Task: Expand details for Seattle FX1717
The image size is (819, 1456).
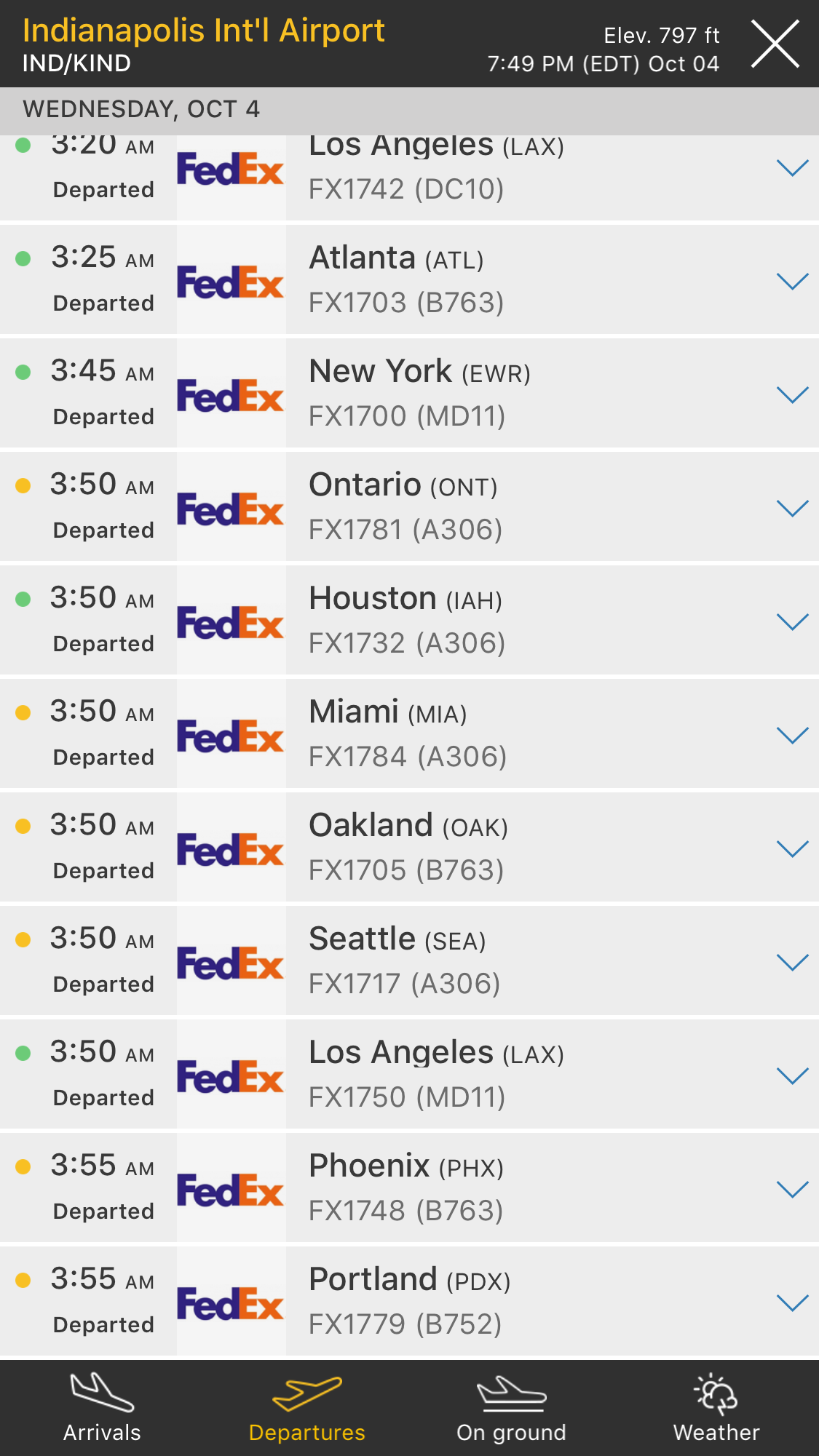Action: [x=793, y=962]
